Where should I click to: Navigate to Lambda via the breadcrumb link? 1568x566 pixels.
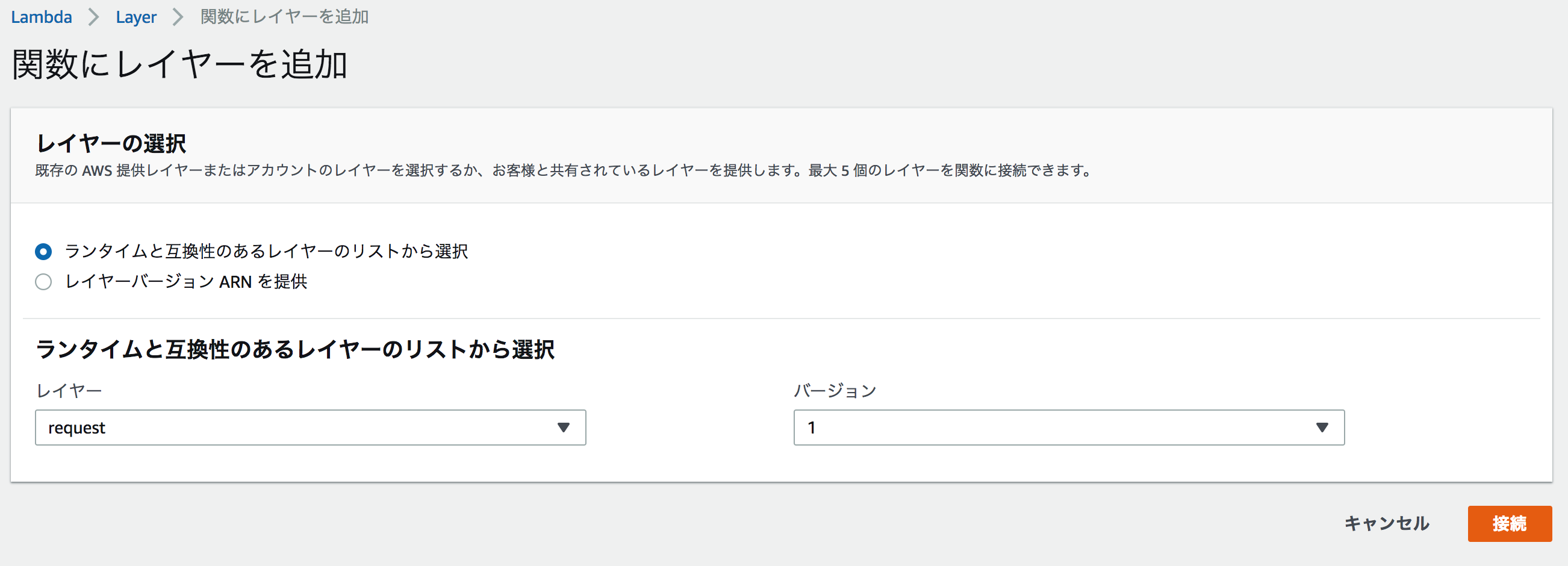coord(41,17)
